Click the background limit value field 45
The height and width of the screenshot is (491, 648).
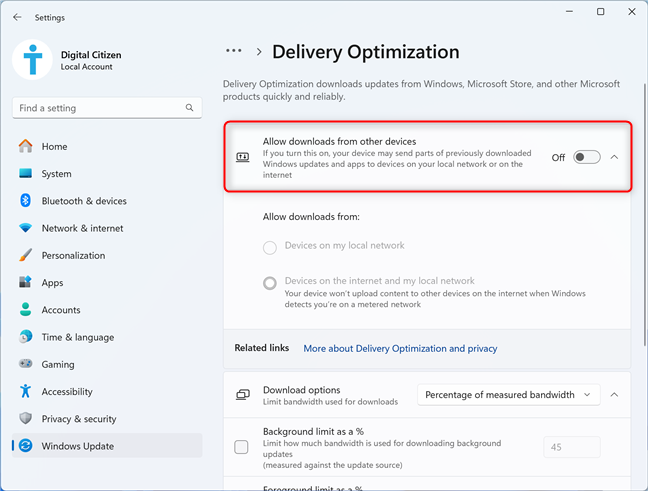point(572,447)
